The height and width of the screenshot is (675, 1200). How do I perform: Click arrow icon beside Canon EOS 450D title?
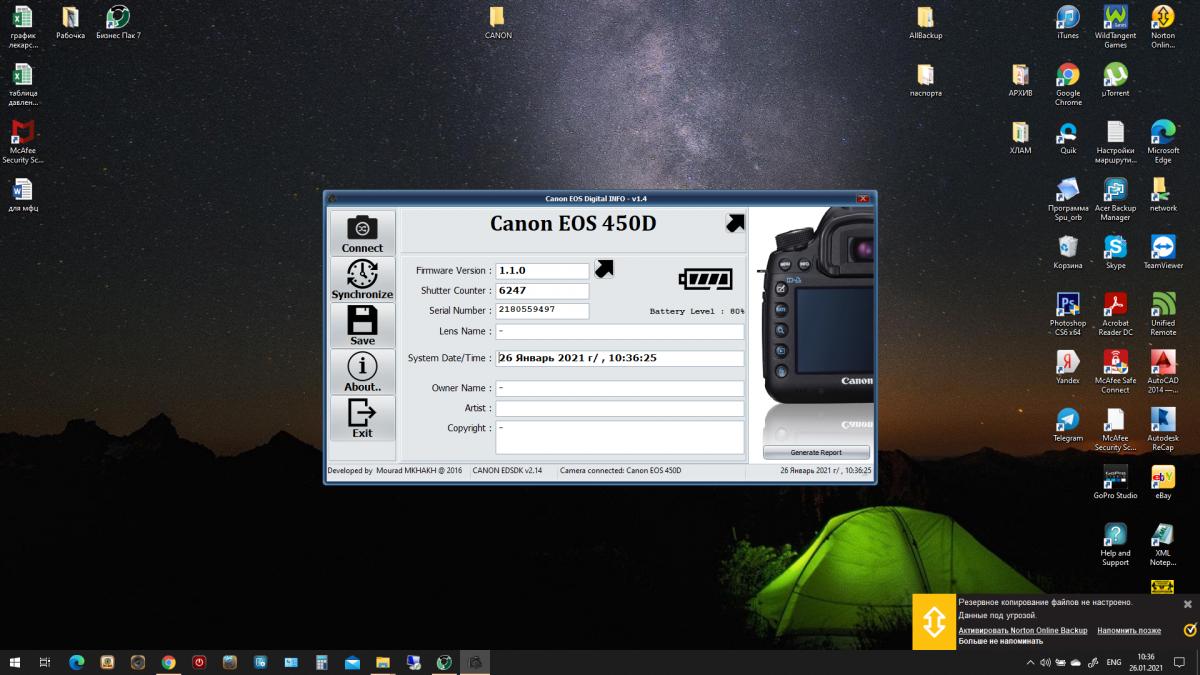[x=735, y=224]
